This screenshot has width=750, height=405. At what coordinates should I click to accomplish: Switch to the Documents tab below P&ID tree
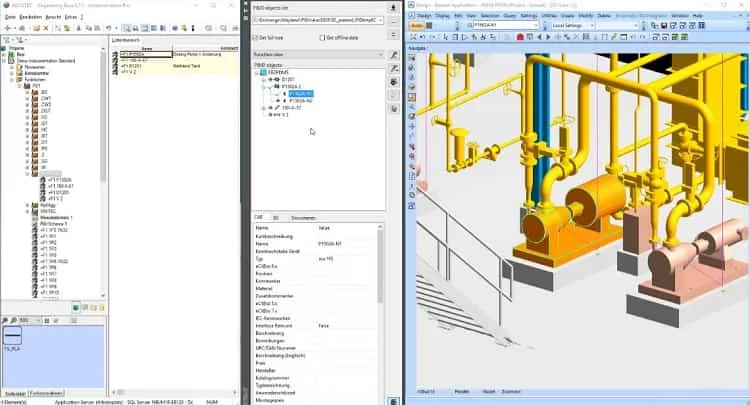pos(303,218)
